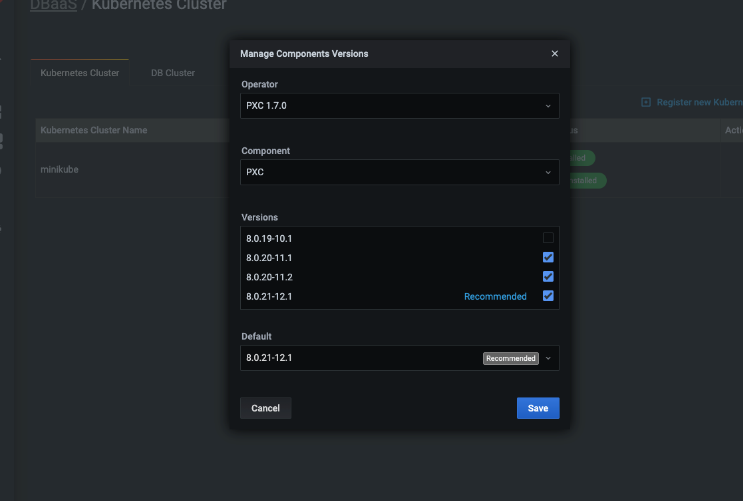The width and height of the screenshot is (743, 501).
Task: Open the Default version dropdown
Action: coord(399,358)
